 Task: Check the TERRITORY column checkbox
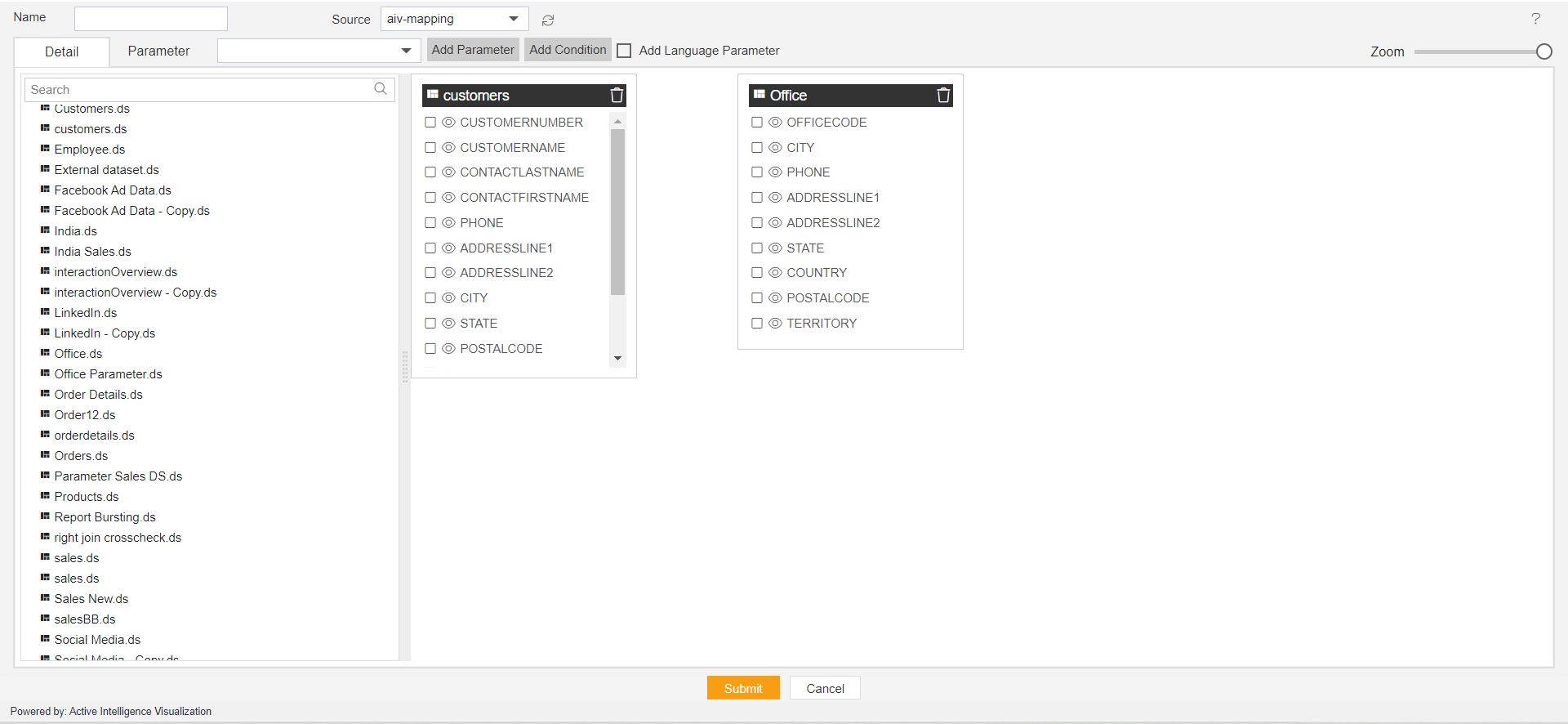[x=757, y=324]
